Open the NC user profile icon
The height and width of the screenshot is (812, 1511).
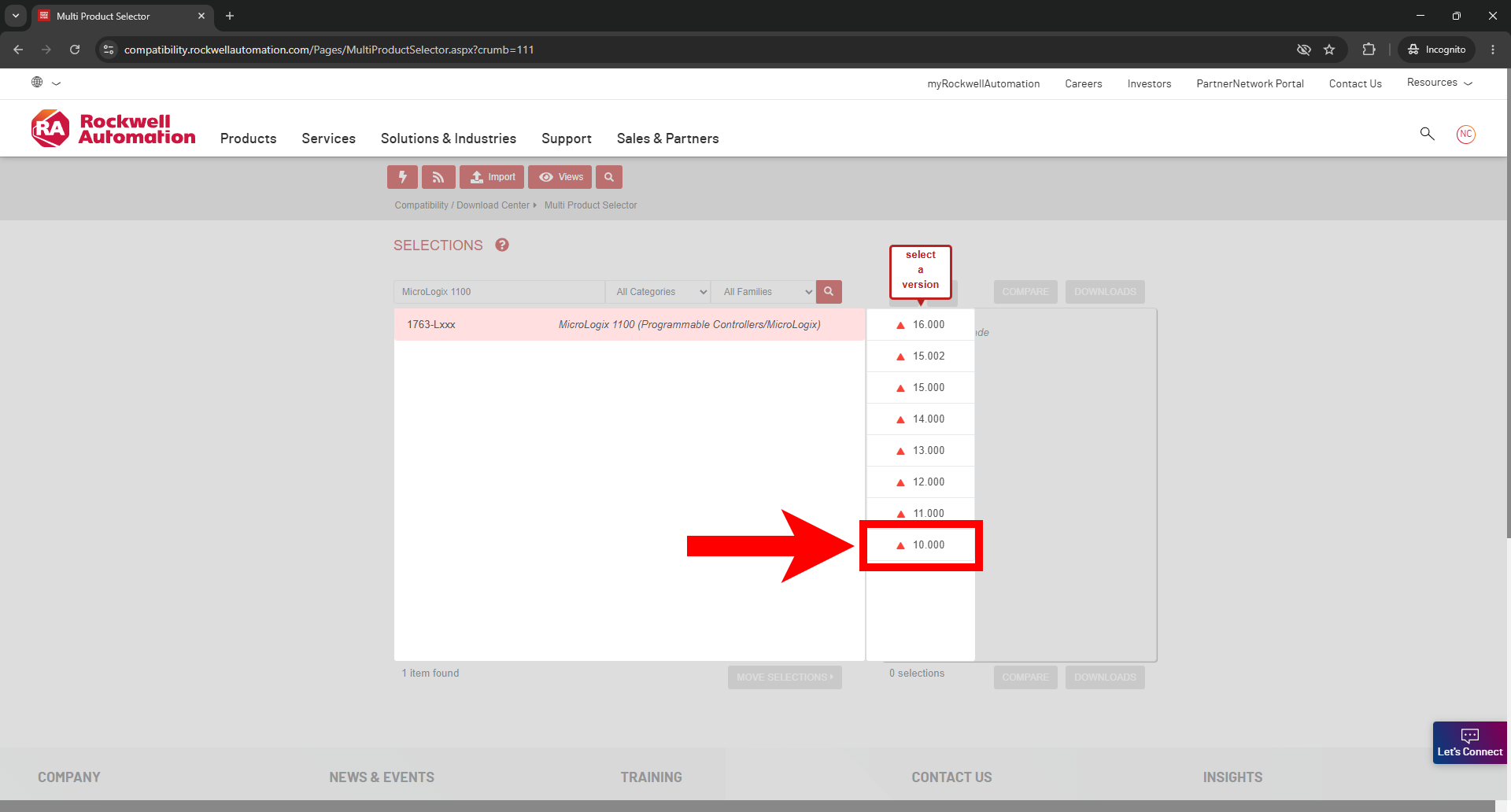tap(1465, 134)
